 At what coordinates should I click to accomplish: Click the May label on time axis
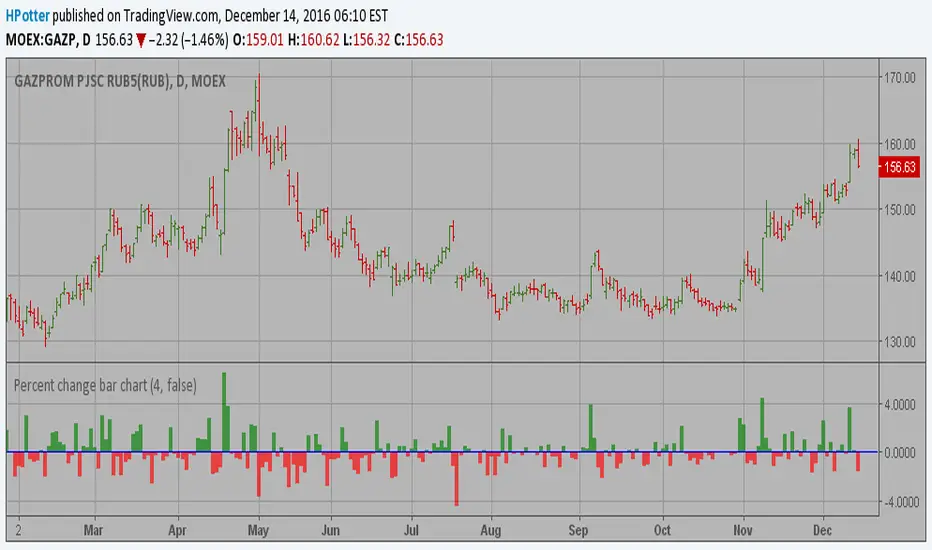coord(258,530)
